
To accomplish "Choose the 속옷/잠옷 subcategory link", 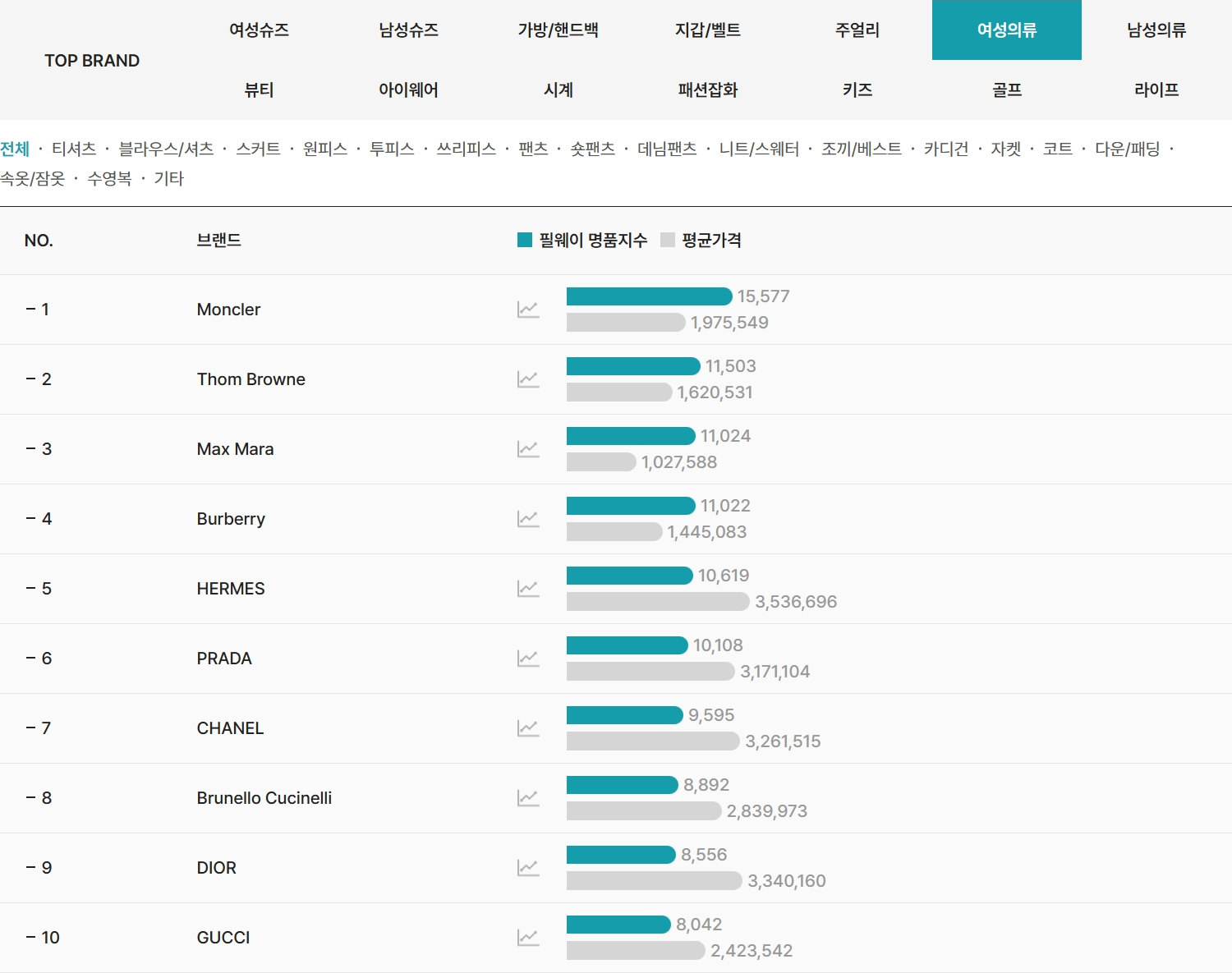I will tap(33, 178).
